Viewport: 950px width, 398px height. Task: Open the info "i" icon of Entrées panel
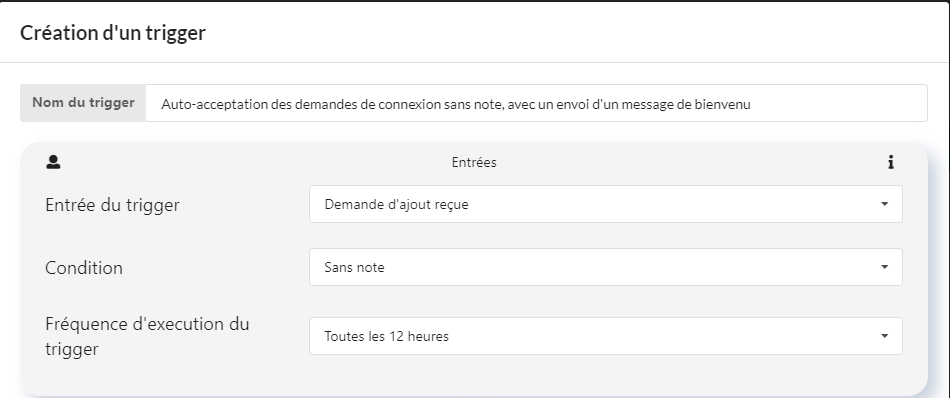[x=891, y=162]
